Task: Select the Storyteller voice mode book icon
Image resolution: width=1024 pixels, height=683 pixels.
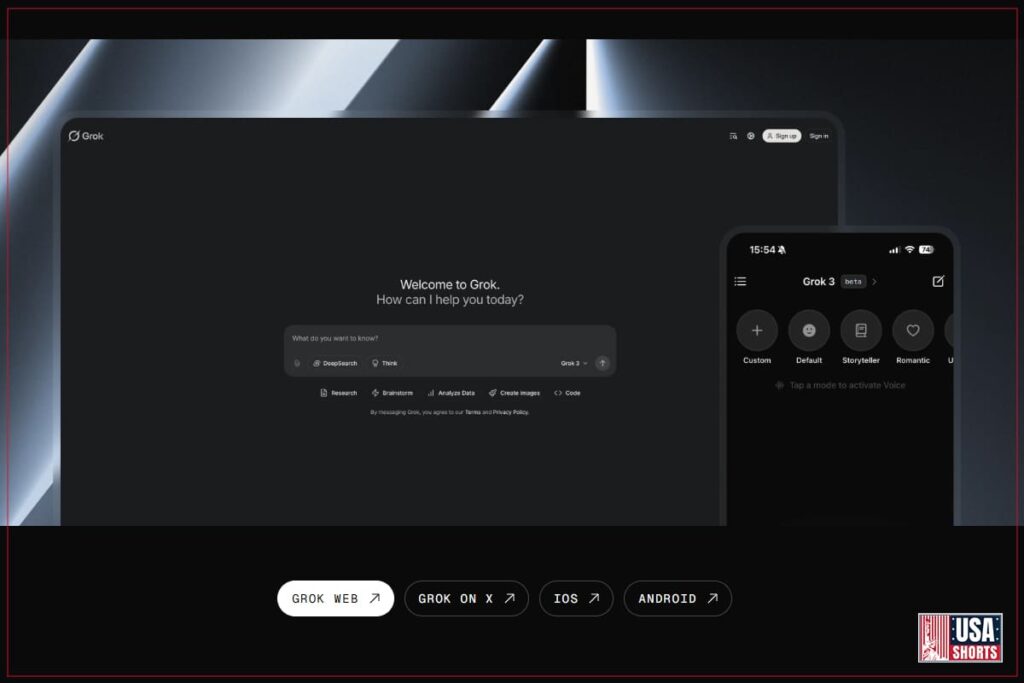Action: (861, 330)
